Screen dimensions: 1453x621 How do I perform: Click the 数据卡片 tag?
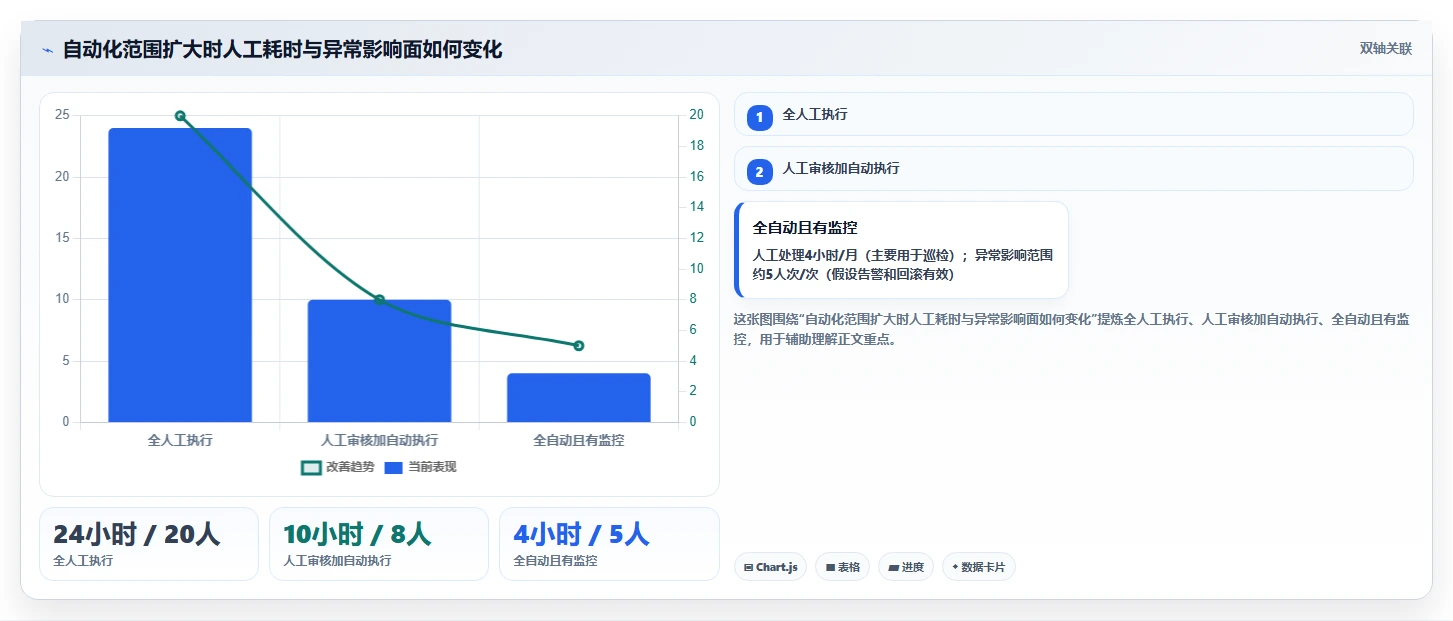click(x=978, y=567)
